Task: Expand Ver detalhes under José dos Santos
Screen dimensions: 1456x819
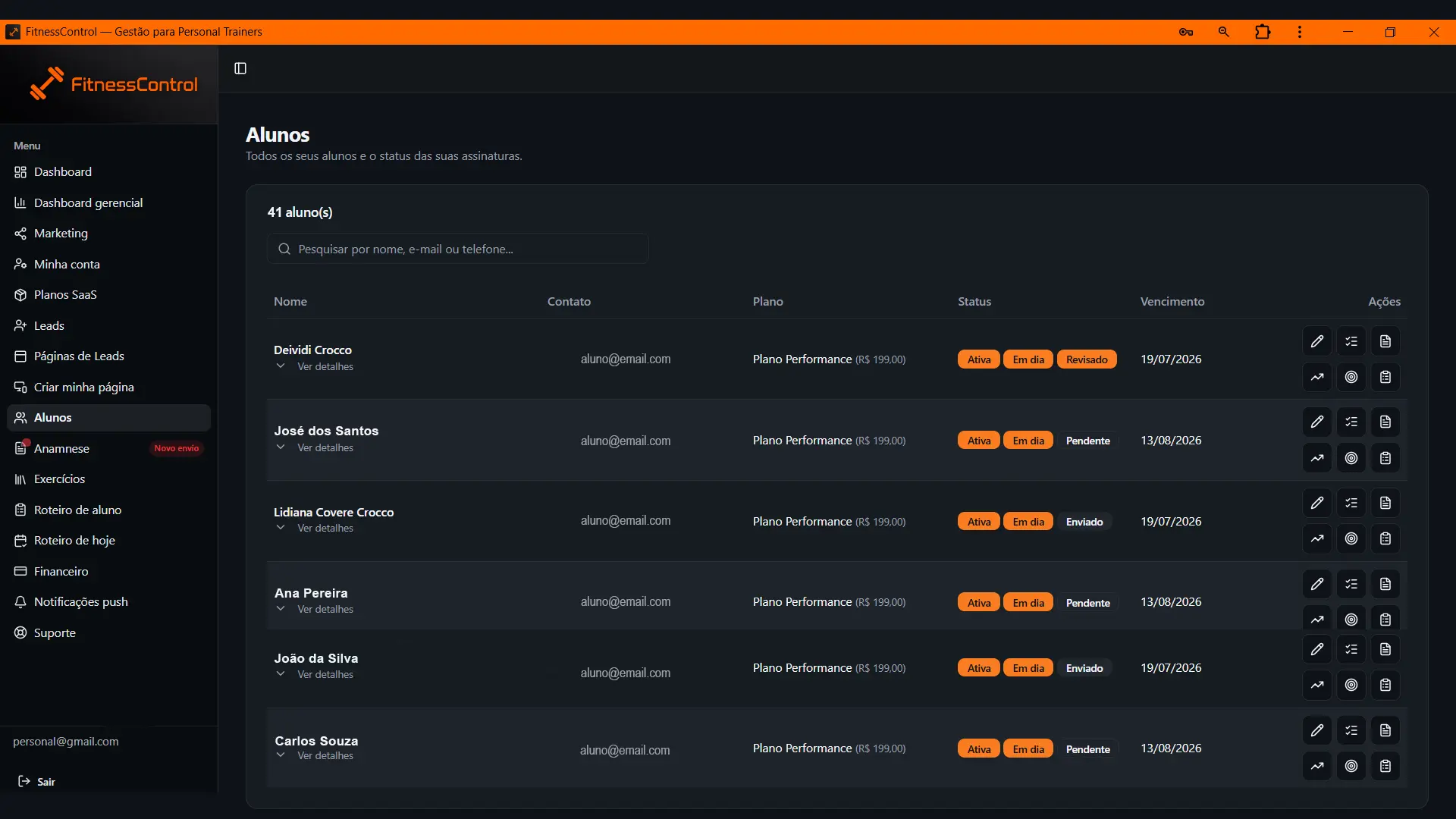Action: tap(315, 448)
